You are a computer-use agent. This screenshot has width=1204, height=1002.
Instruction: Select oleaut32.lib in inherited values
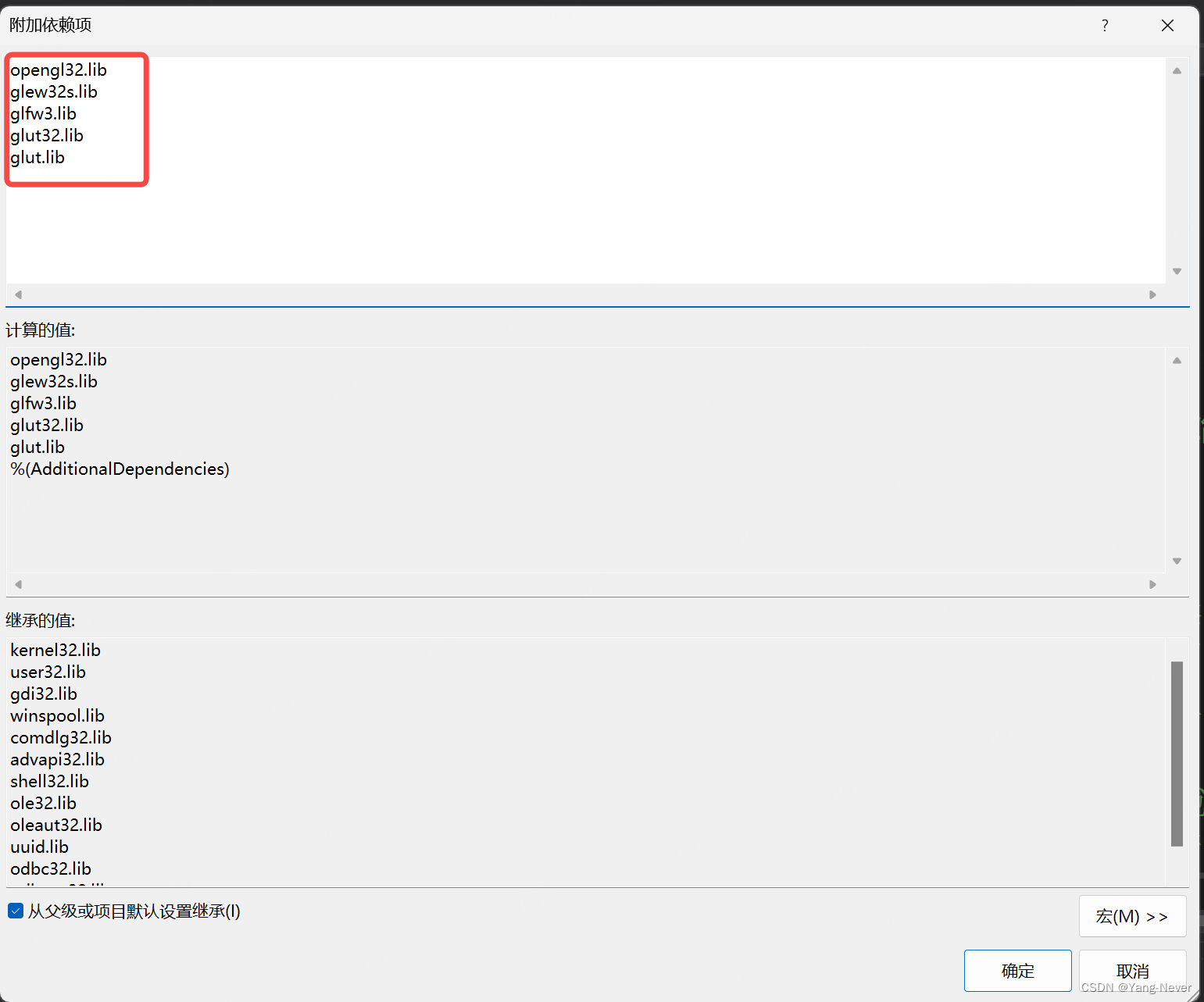[56, 825]
